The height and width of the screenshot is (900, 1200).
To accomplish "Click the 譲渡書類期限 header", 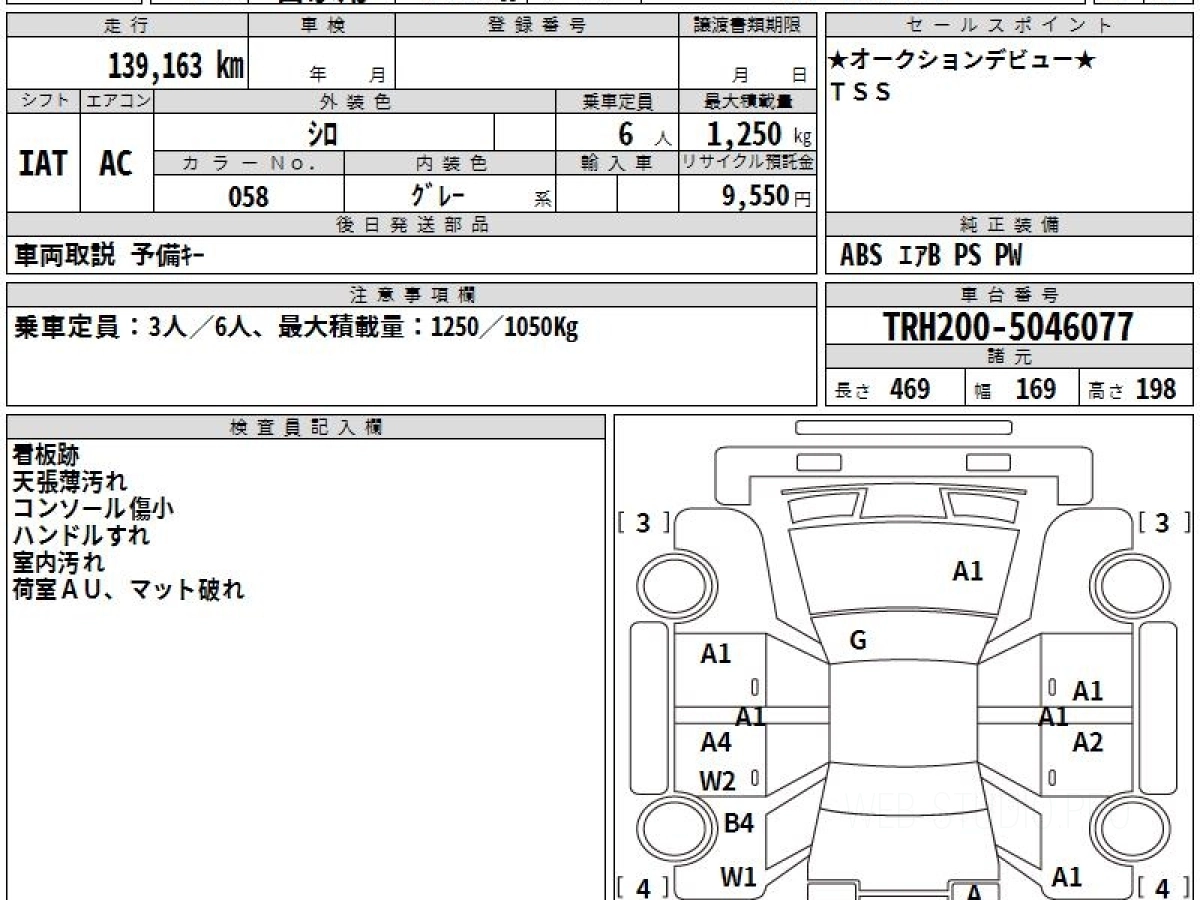I will (x=748, y=26).
